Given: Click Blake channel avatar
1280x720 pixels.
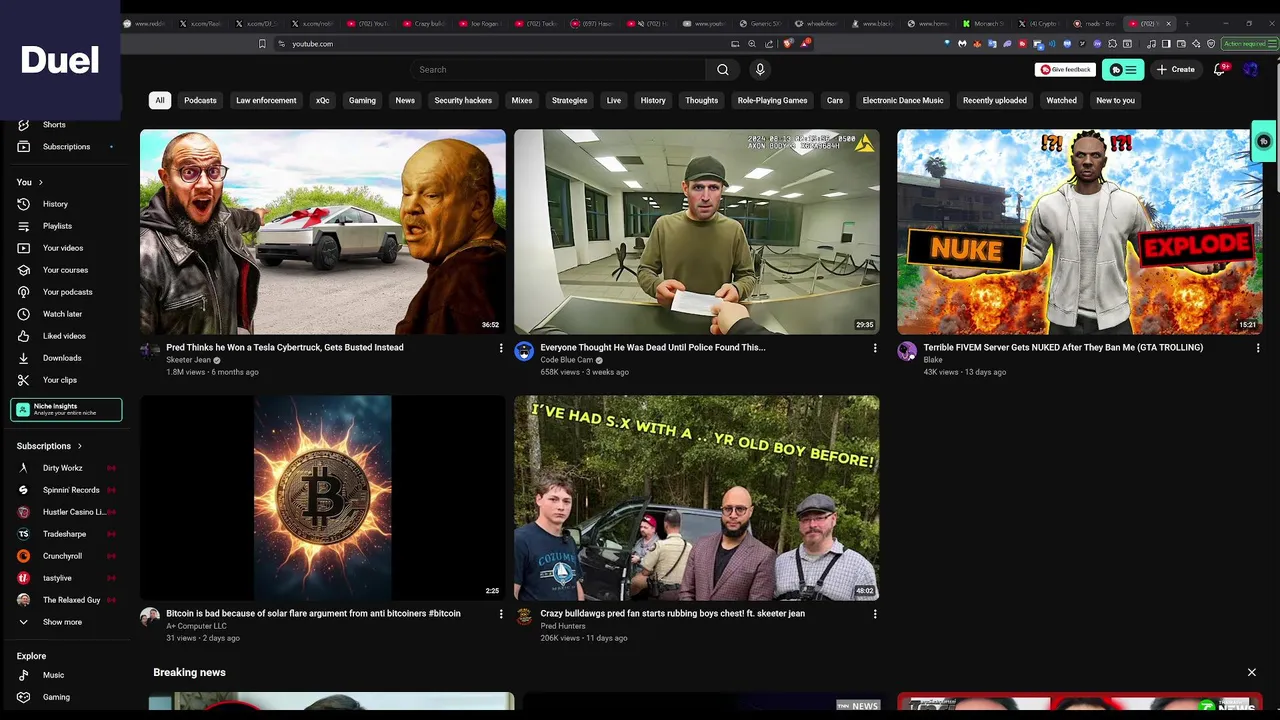Looking at the screenshot, I should tap(907, 351).
